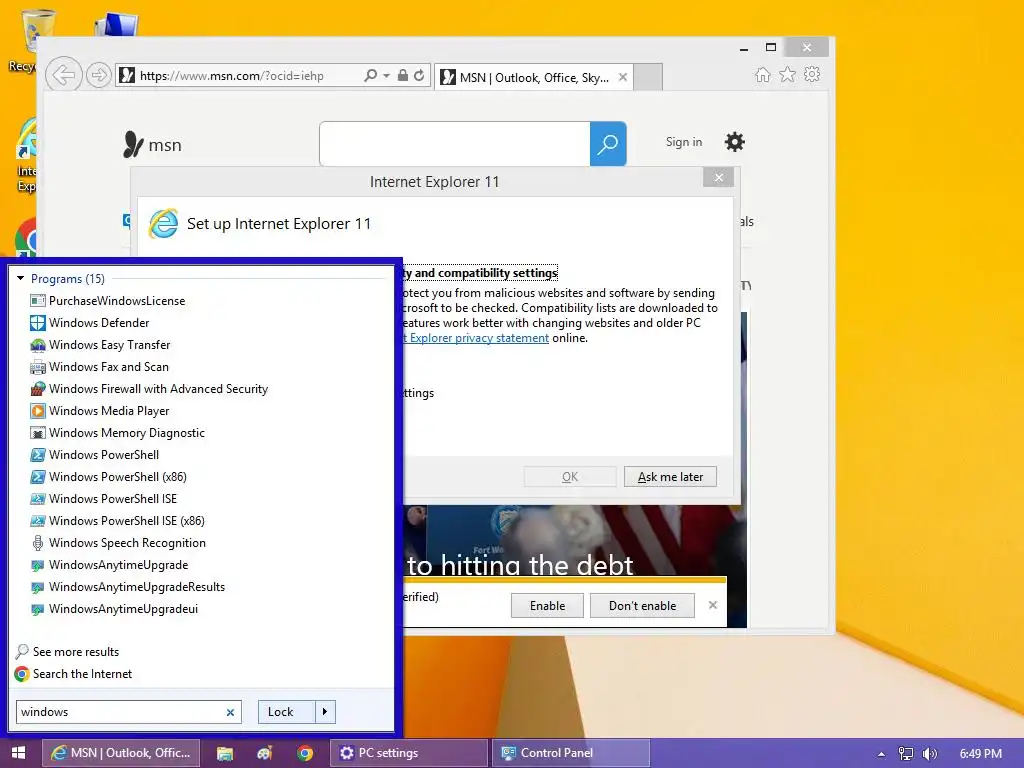Open Windows Firewall with Advanced Security icon

[38, 389]
